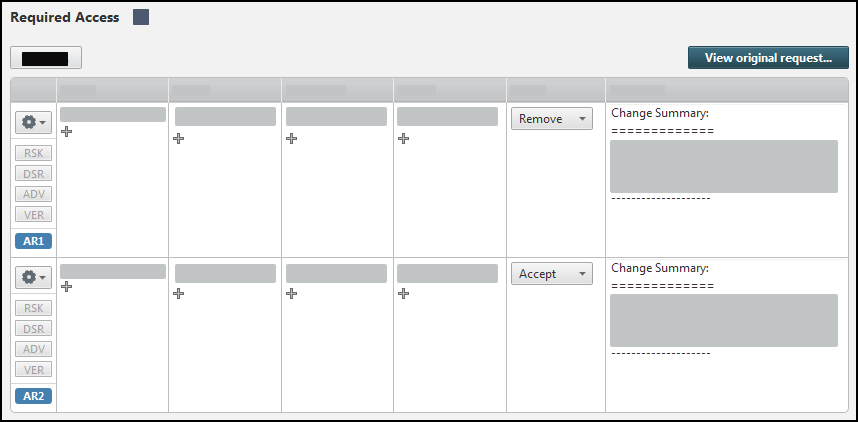Click the plus icon in AR1 third column
This screenshot has height=422, width=858.
coord(291,138)
